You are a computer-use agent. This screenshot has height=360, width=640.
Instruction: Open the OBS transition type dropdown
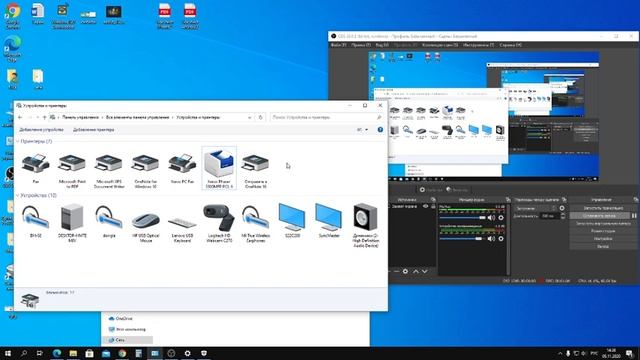(x=535, y=208)
